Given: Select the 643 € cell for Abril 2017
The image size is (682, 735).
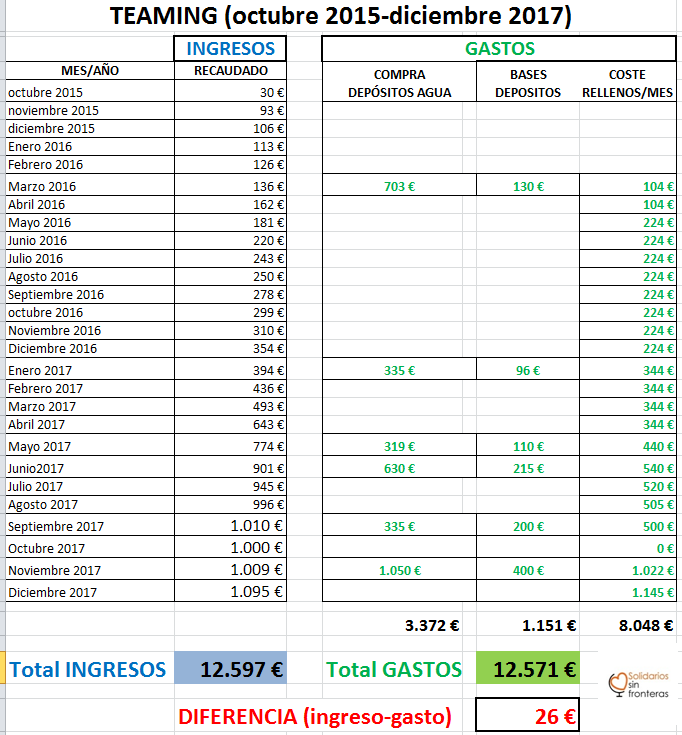Looking at the screenshot, I should 230,424.
